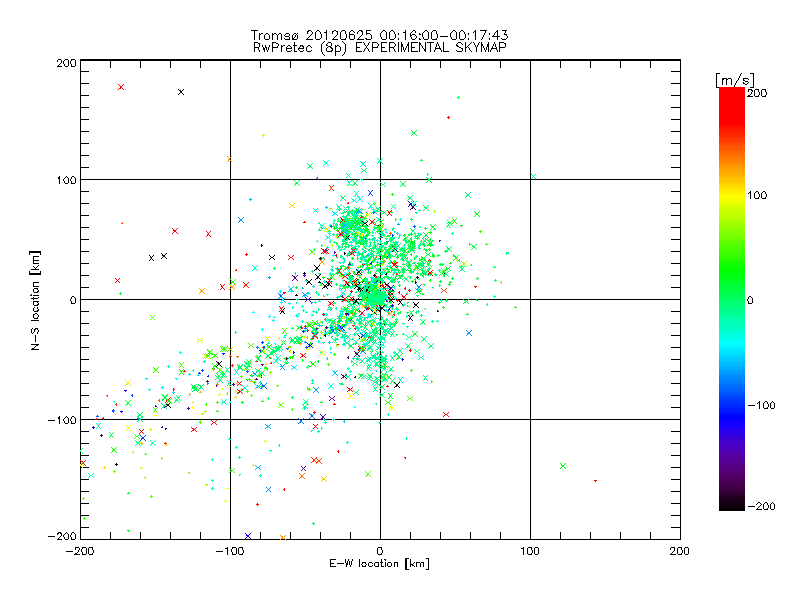Click the plot title 'Tromsø 20120625 00:16:00-00:17:43'
Image resolution: width=800 pixels, height=600 pixels.
[379, 35]
